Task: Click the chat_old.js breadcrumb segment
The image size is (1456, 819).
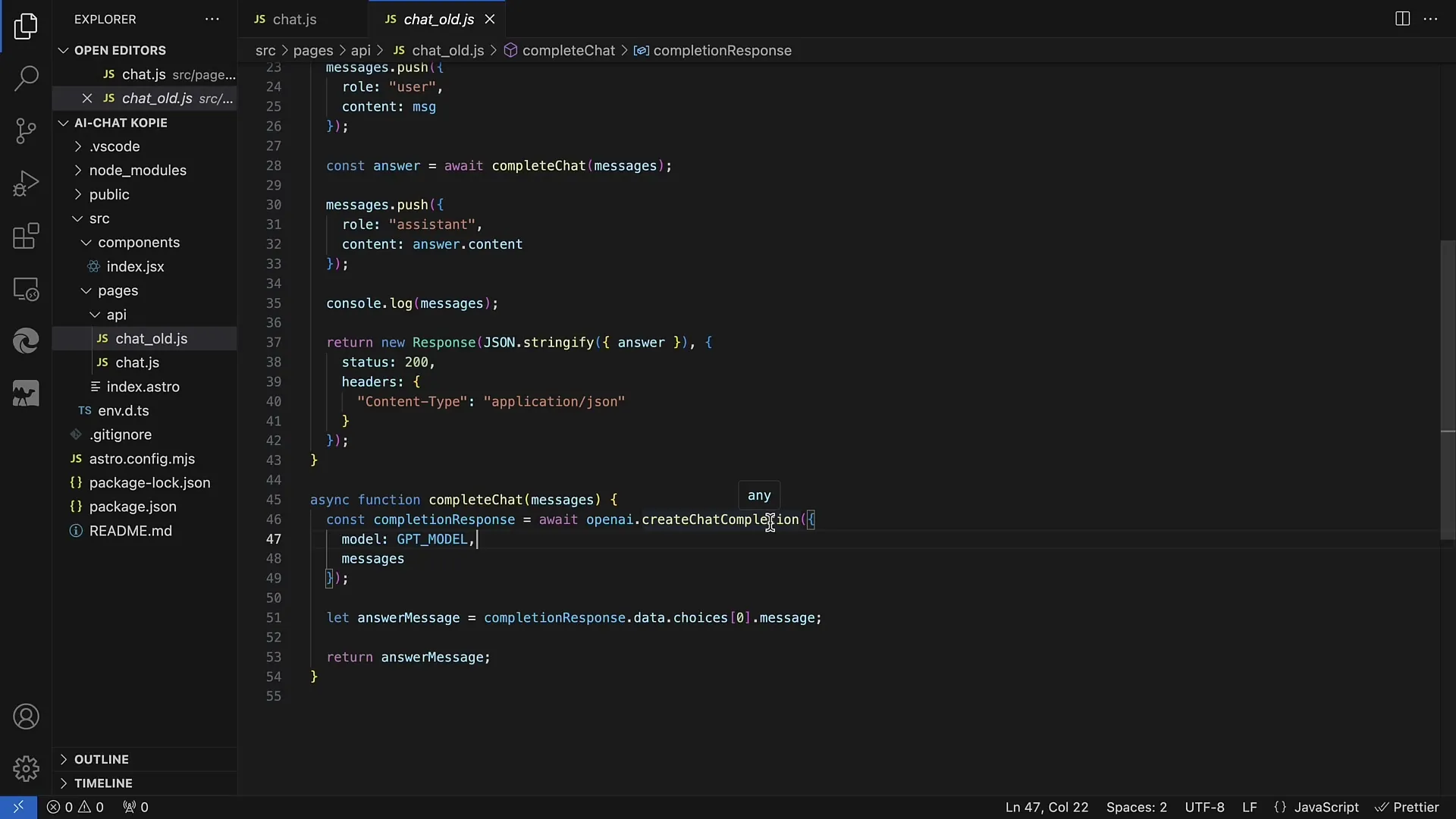Action: [438, 51]
